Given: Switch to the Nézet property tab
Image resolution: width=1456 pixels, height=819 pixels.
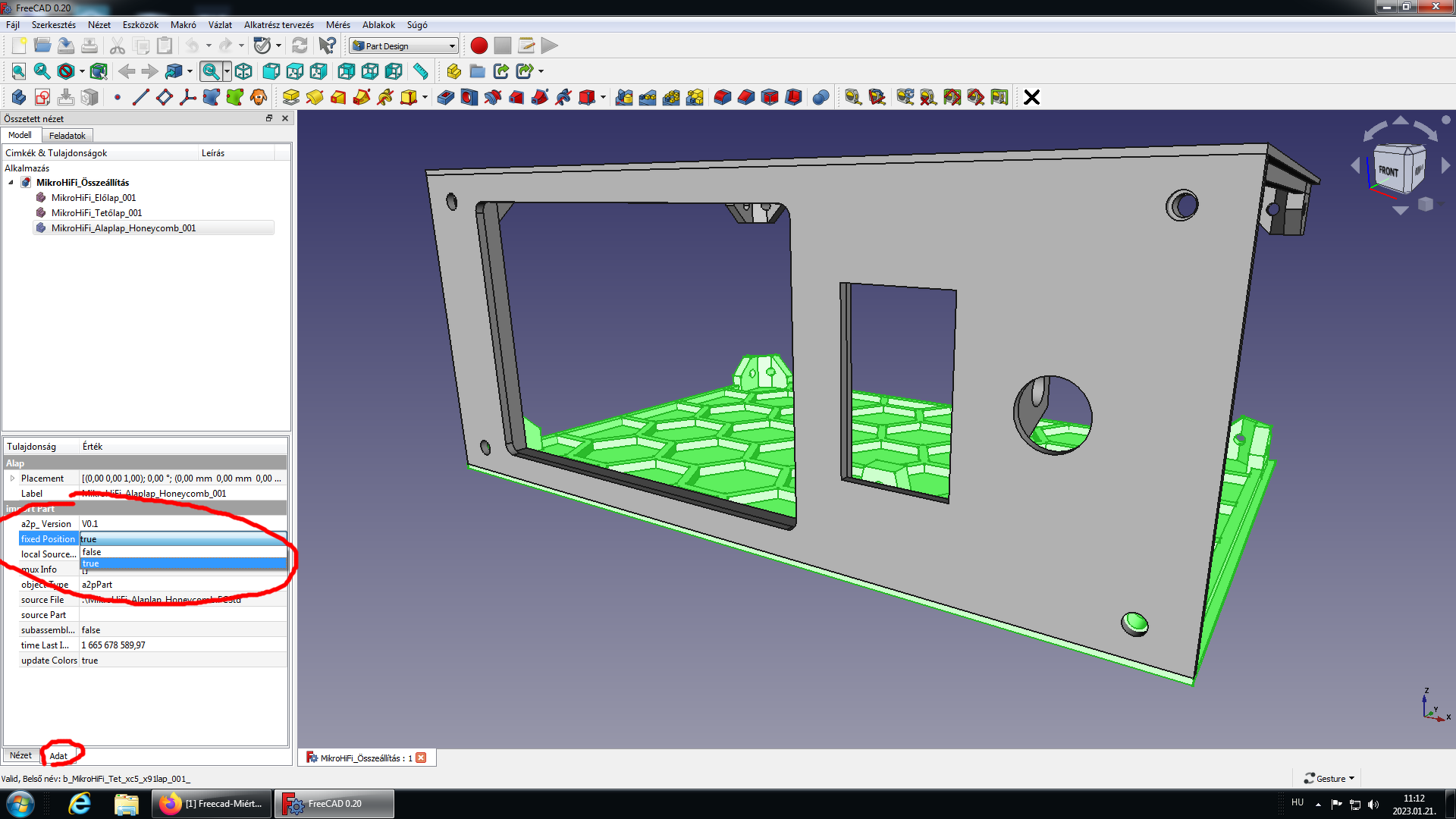Looking at the screenshot, I should click(20, 755).
